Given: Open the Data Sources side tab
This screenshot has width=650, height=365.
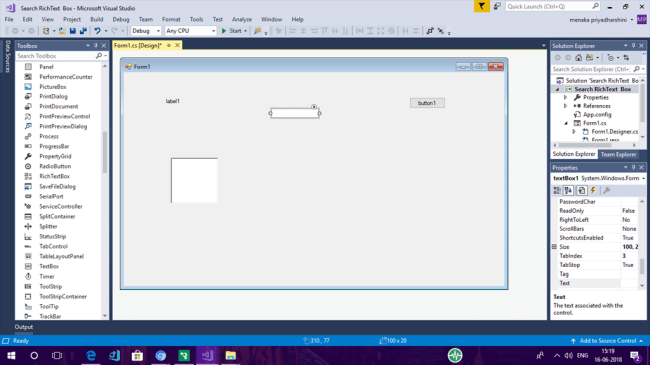Looking at the screenshot, I should click(7, 57).
